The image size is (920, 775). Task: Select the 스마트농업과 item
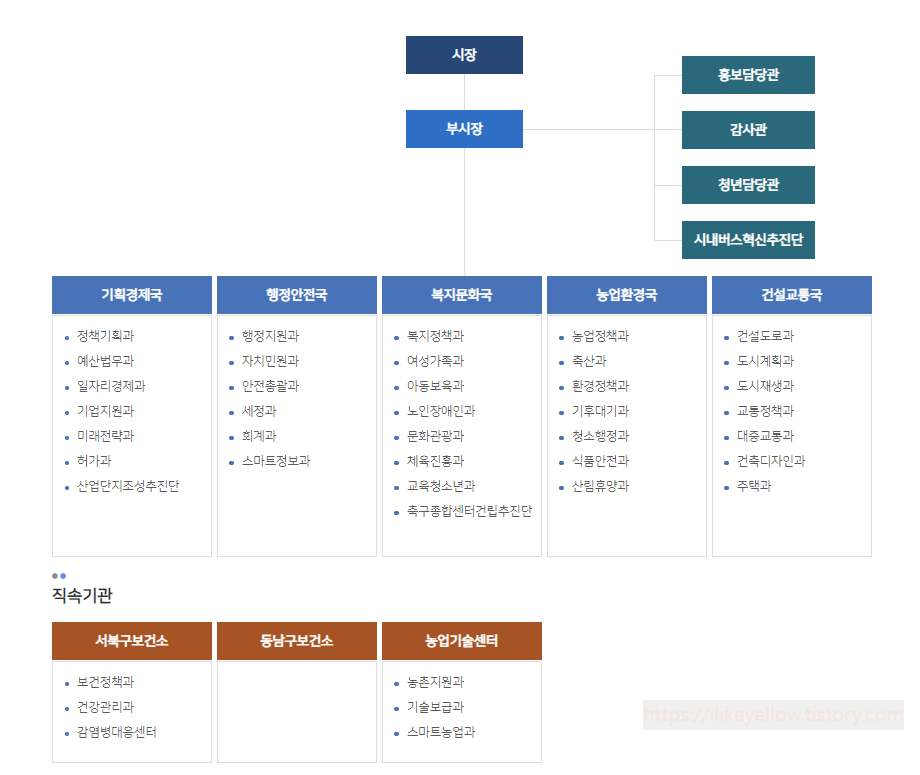coord(441,732)
